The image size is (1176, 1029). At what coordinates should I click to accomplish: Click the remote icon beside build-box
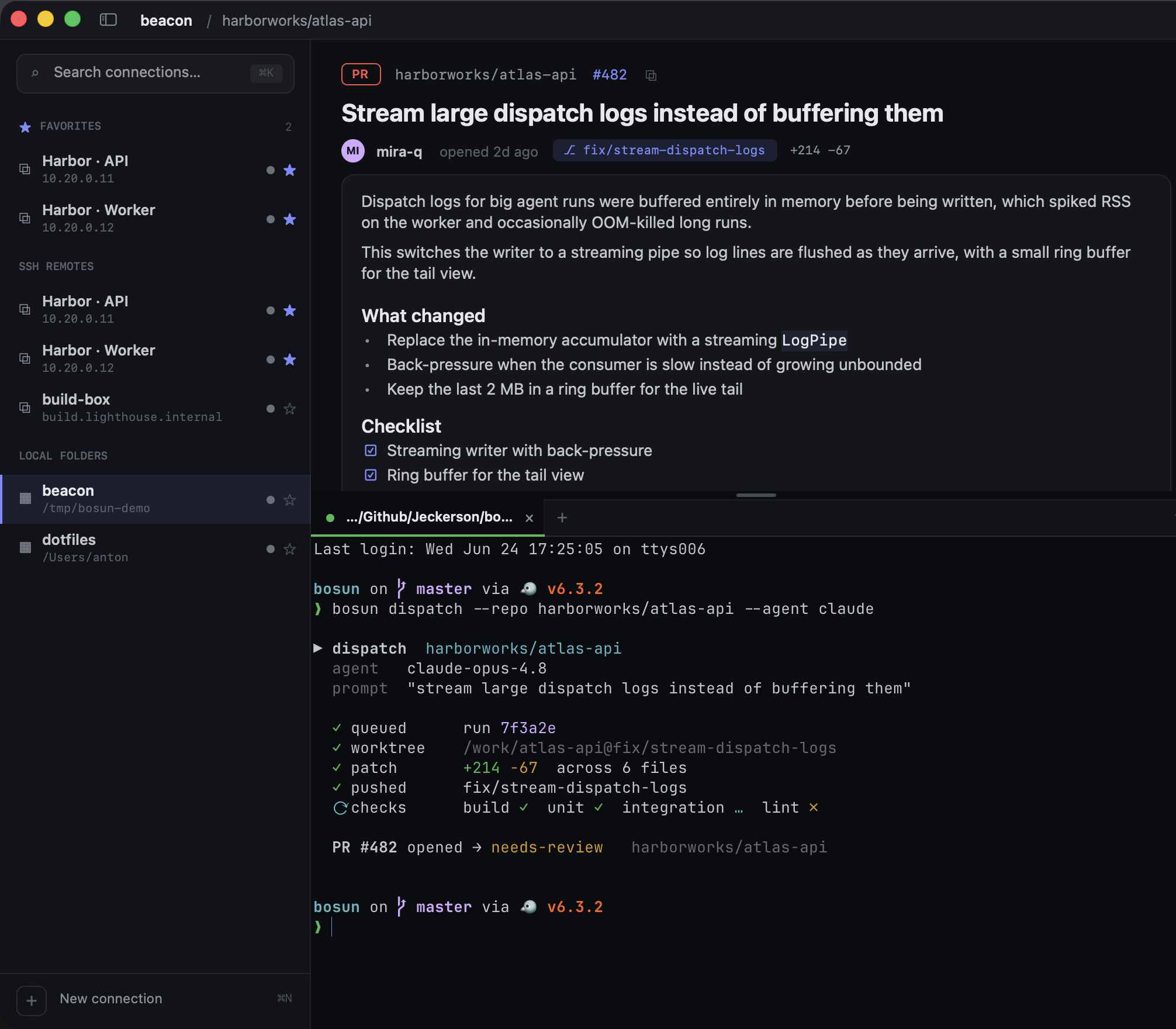pyautogui.click(x=25, y=408)
